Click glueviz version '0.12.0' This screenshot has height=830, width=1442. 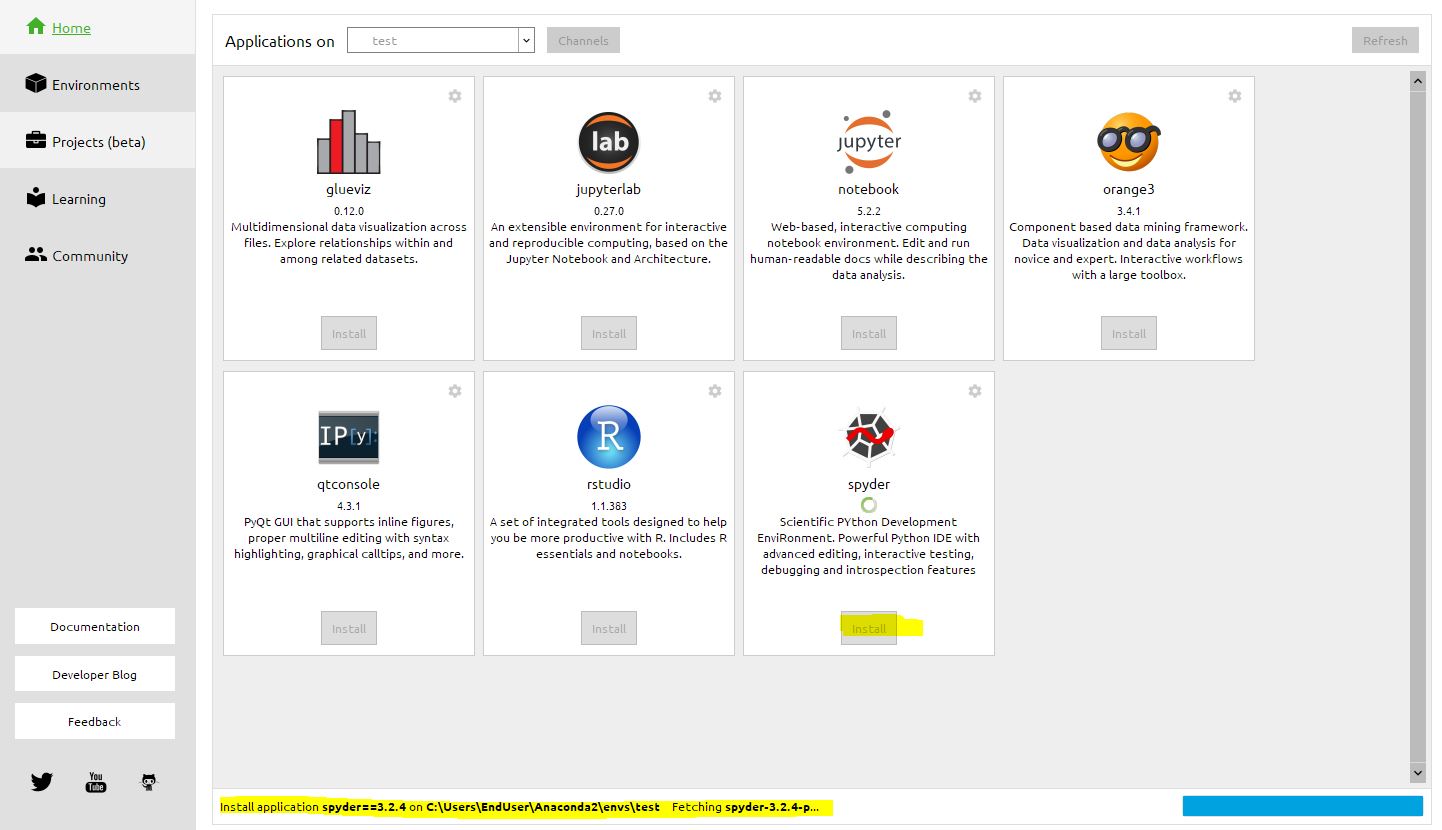349,211
